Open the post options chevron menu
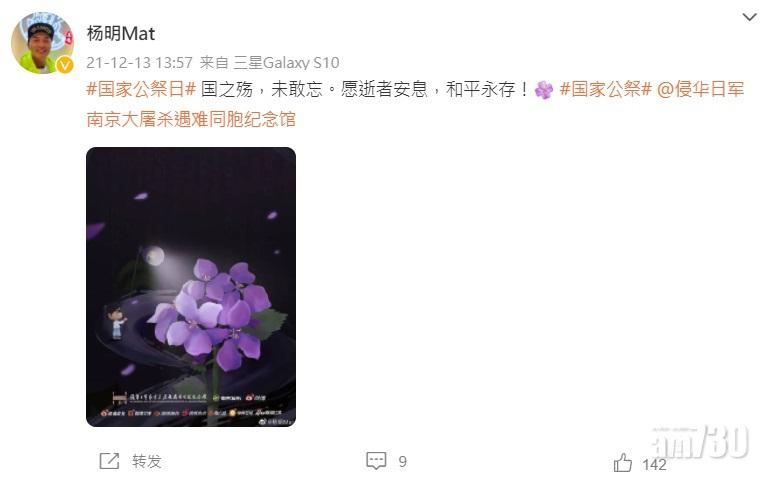The image size is (770, 478). point(749,17)
